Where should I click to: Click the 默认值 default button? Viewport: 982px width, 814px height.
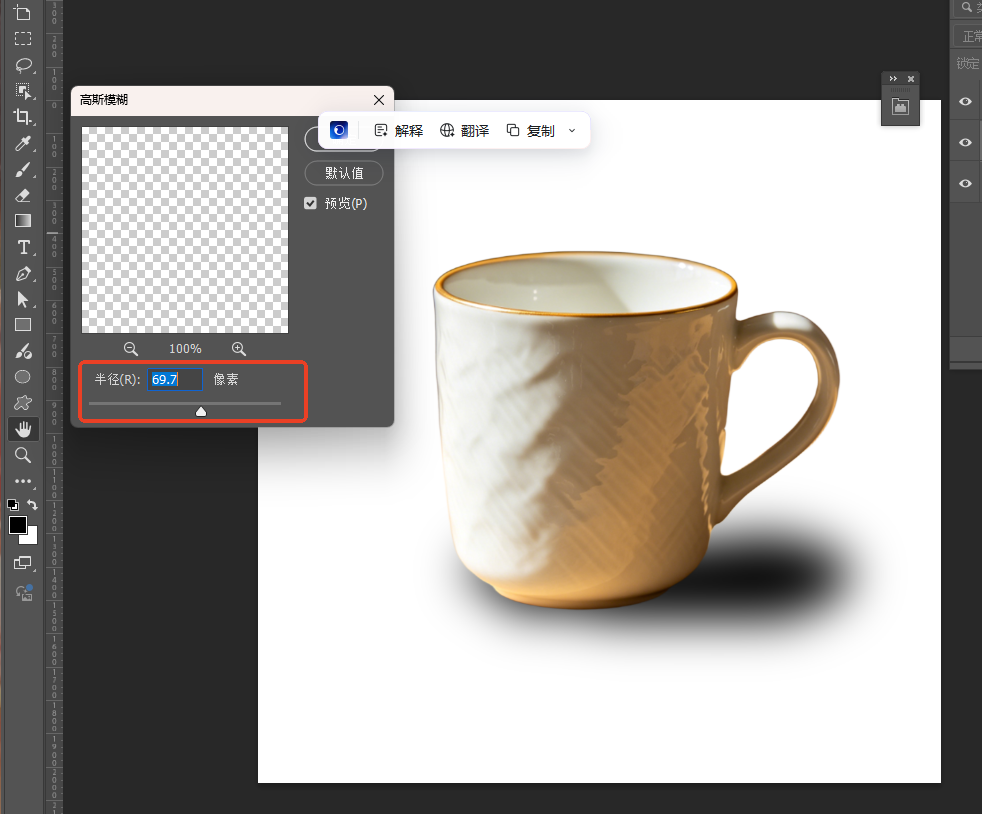click(344, 173)
